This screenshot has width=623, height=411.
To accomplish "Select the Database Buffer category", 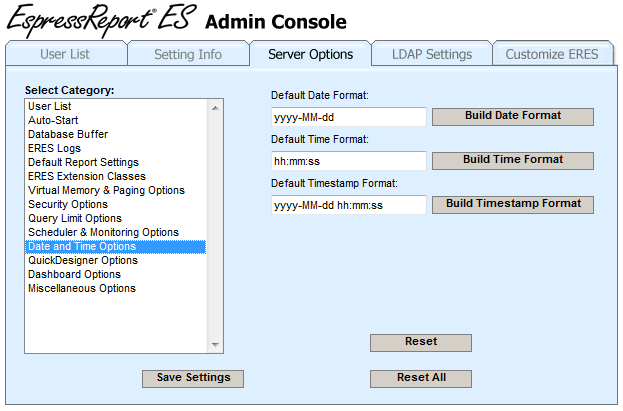I will pos(115,134).
